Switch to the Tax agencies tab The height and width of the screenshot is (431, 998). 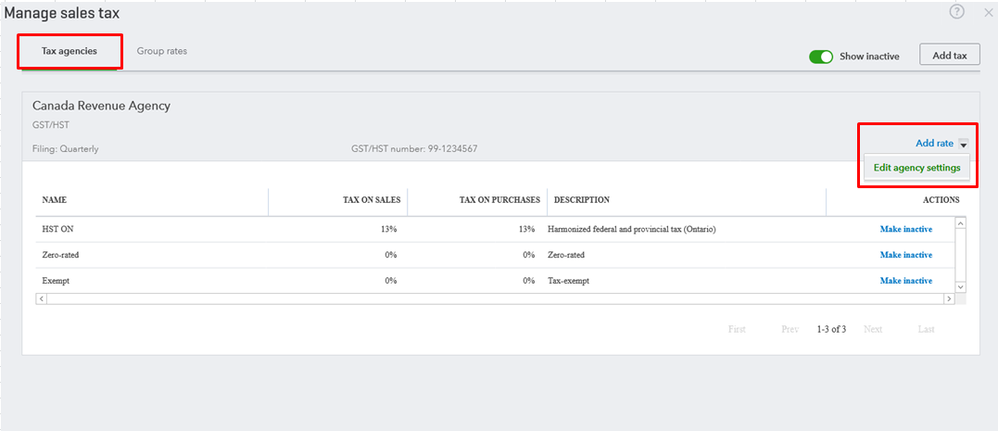click(x=69, y=51)
